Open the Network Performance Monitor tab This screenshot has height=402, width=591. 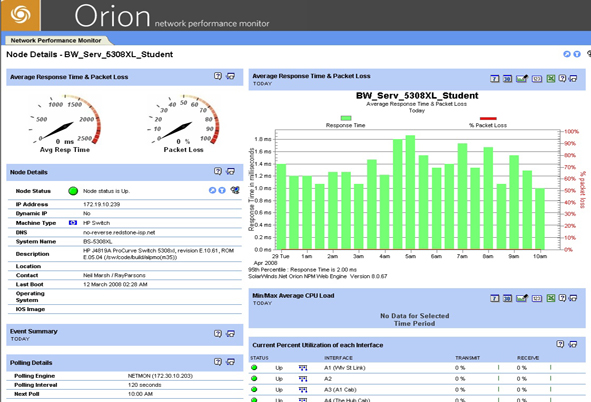tap(56, 40)
